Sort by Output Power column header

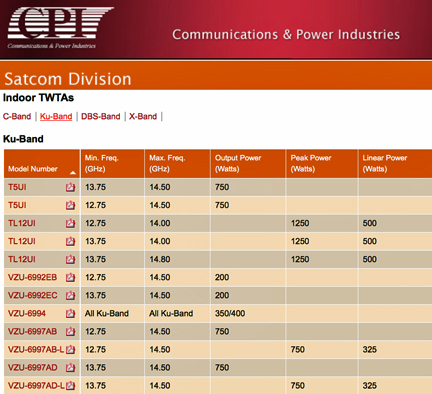tap(238, 163)
